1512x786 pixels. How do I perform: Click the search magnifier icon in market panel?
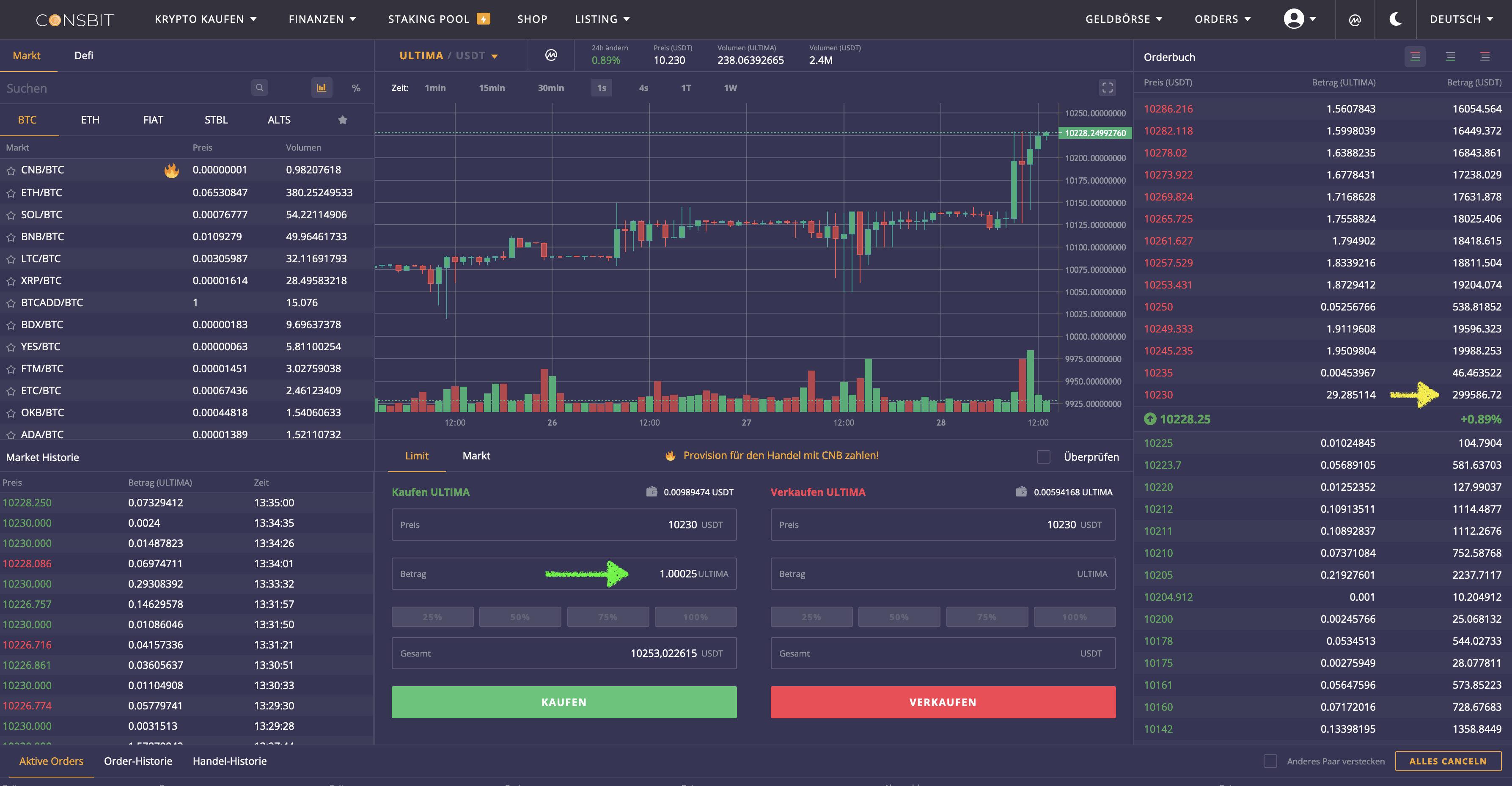click(x=259, y=88)
